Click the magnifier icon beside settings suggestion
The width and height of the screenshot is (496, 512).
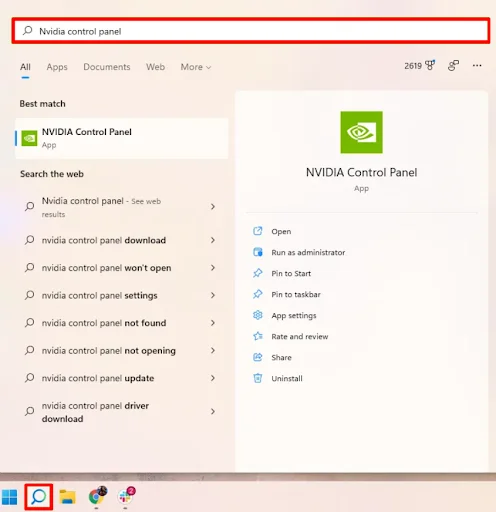[x=29, y=295]
